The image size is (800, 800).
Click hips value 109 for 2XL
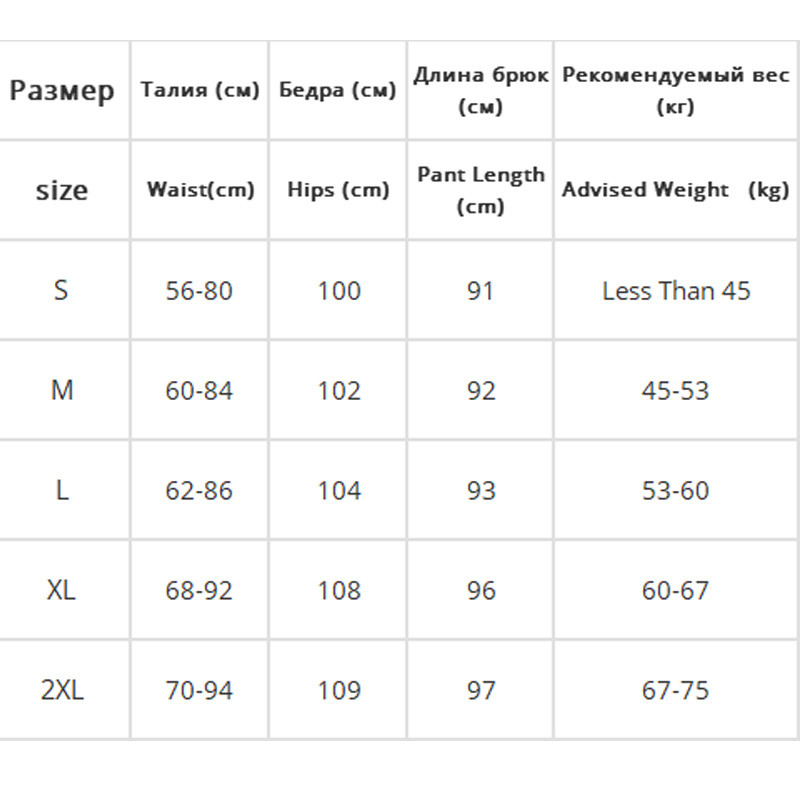coord(338,691)
